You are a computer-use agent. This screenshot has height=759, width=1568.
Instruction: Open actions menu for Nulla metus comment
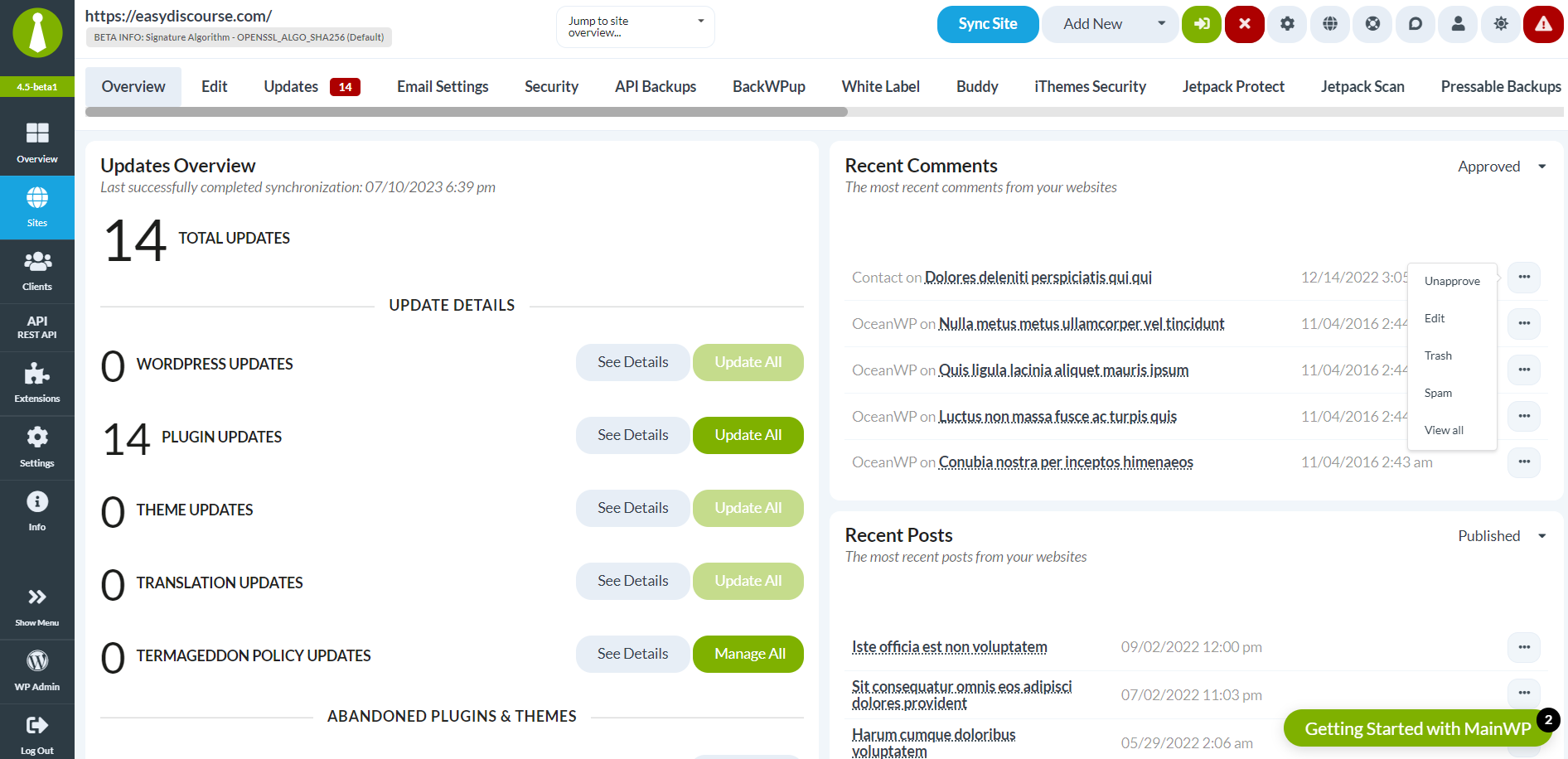click(x=1524, y=323)
